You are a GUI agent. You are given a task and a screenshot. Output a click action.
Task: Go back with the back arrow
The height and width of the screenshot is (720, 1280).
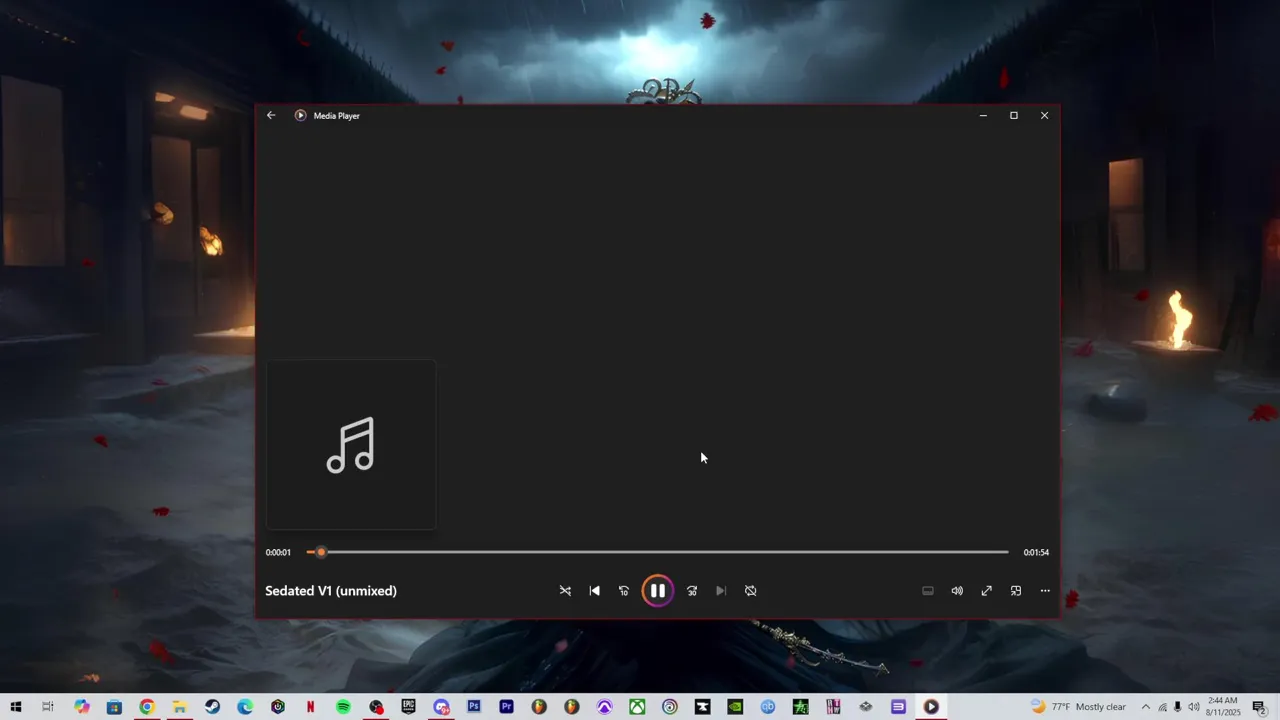(271, 115)
